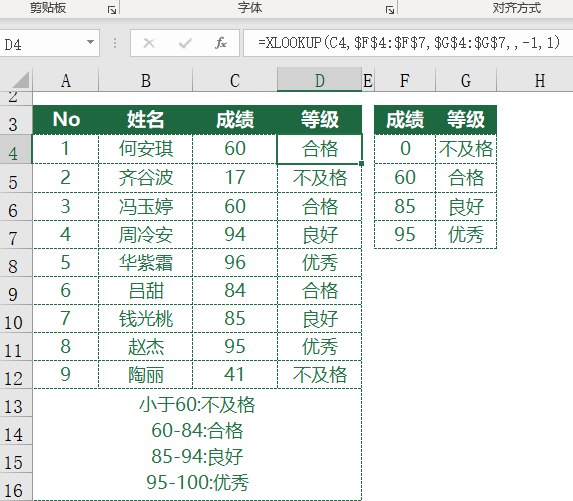Screen dimensions: 573x501
Task: Select lookup table cell 优秀 in column G
Action: tap(466, 235)
